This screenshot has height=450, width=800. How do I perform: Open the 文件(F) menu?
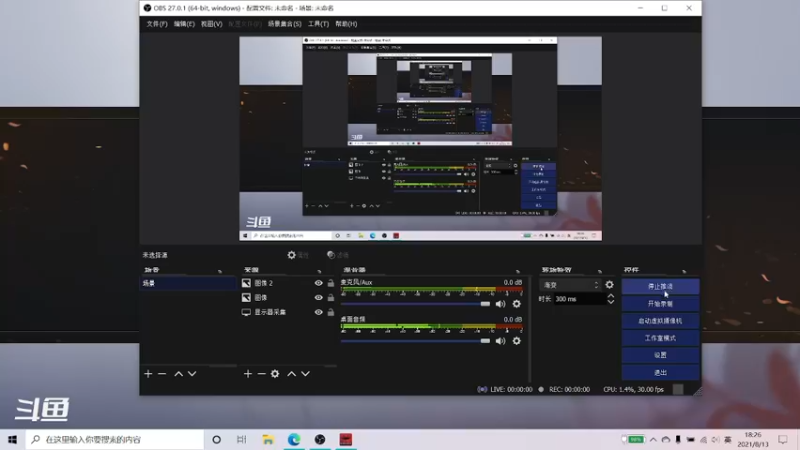point(157,24)
